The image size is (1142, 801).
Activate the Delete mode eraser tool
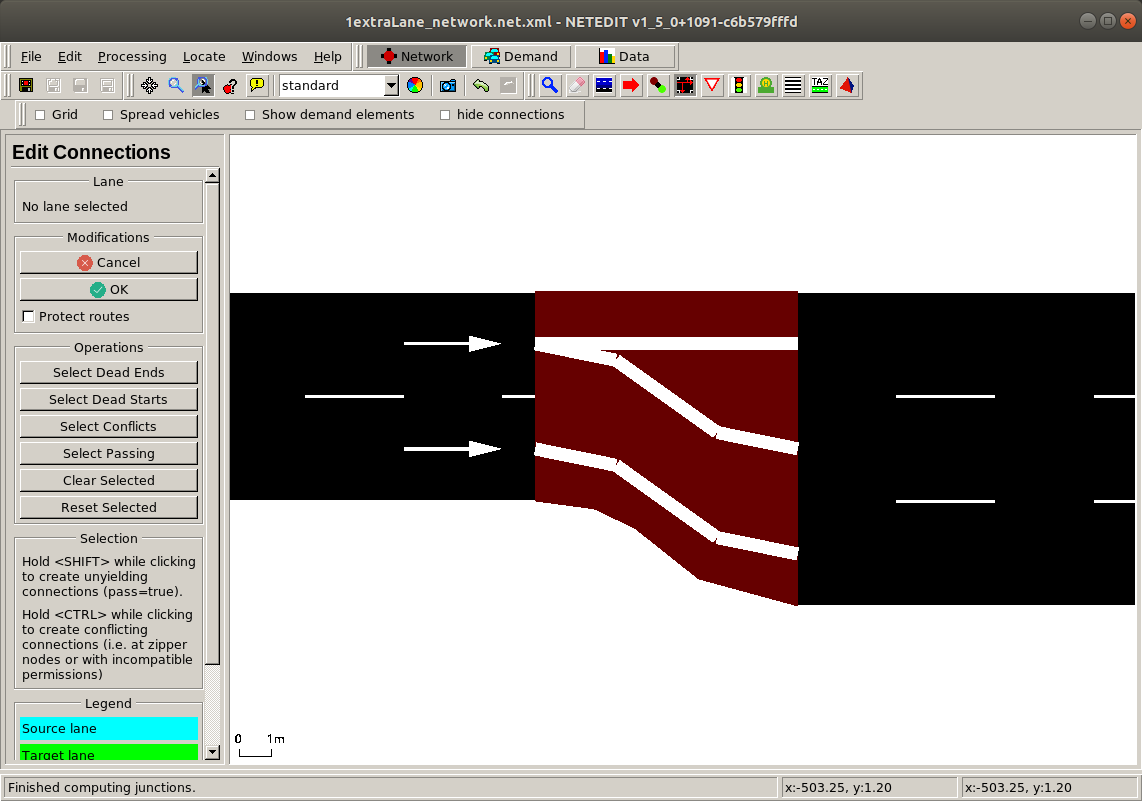coord(576,85)
